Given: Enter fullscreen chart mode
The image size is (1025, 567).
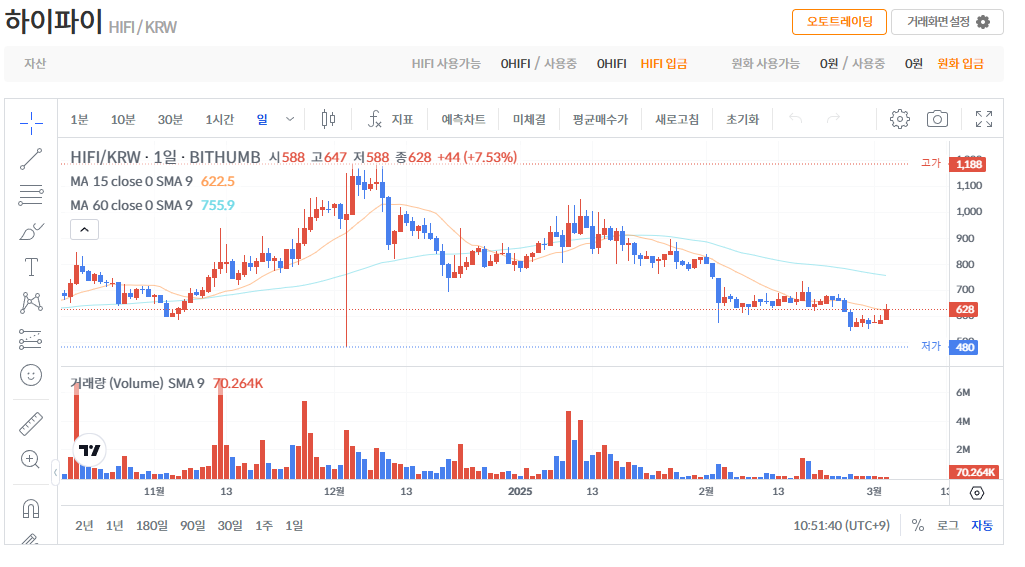Looking at the screenshot, I should [x=984, y=119].
